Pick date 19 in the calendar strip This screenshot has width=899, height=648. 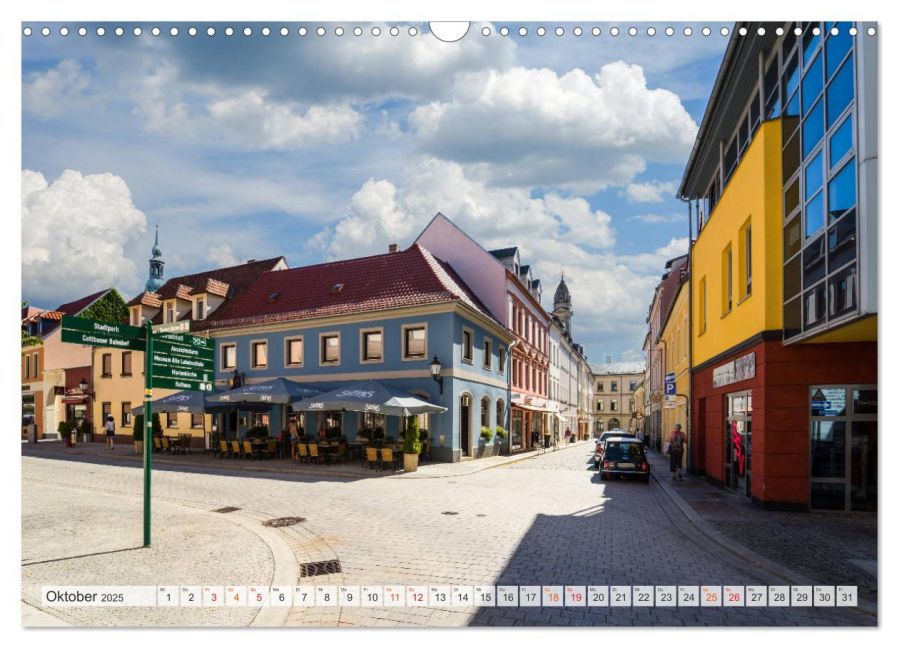[575, 597]
